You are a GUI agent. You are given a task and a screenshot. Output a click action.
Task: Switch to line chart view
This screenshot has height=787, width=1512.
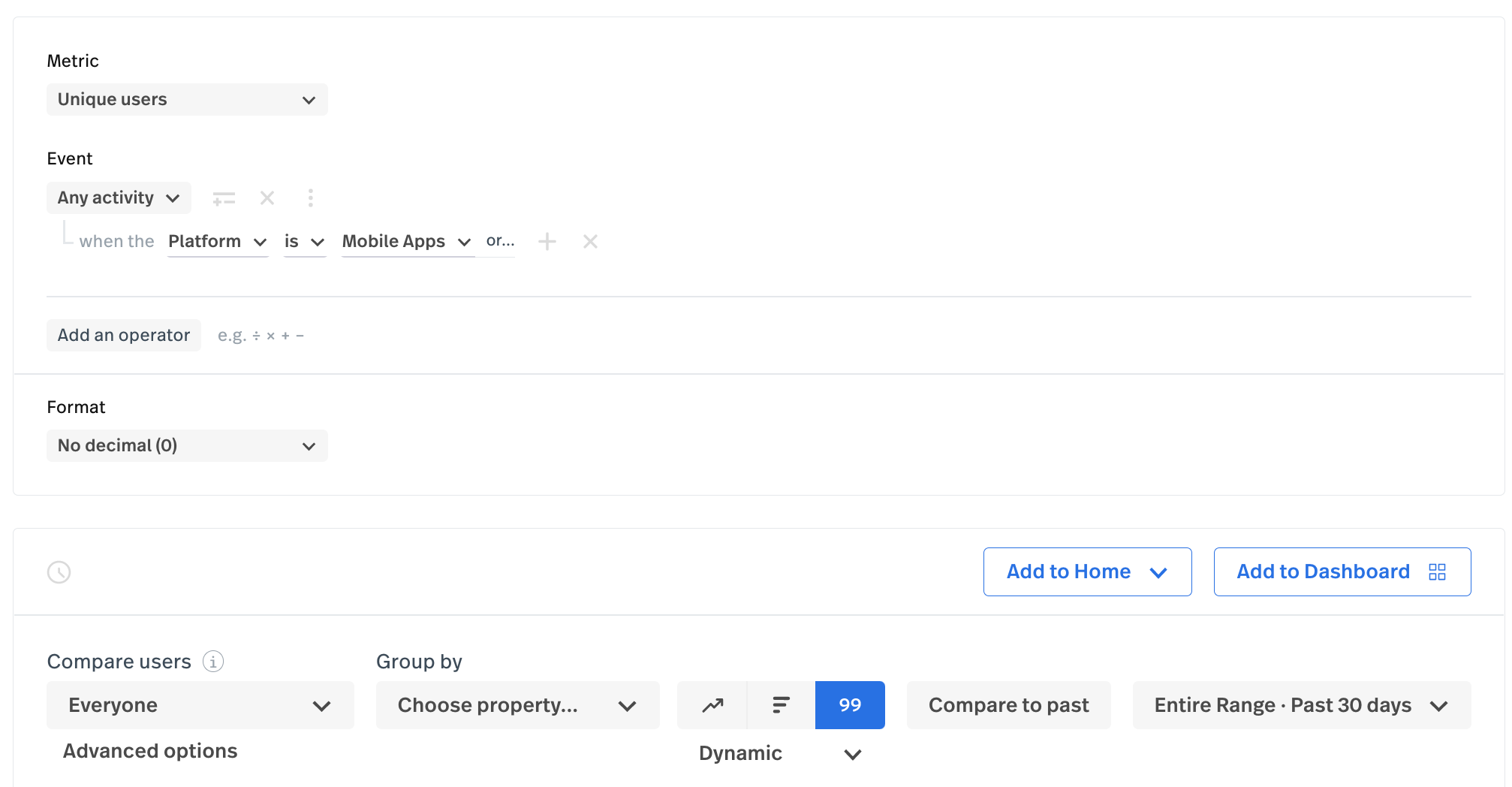pos(712,705)
